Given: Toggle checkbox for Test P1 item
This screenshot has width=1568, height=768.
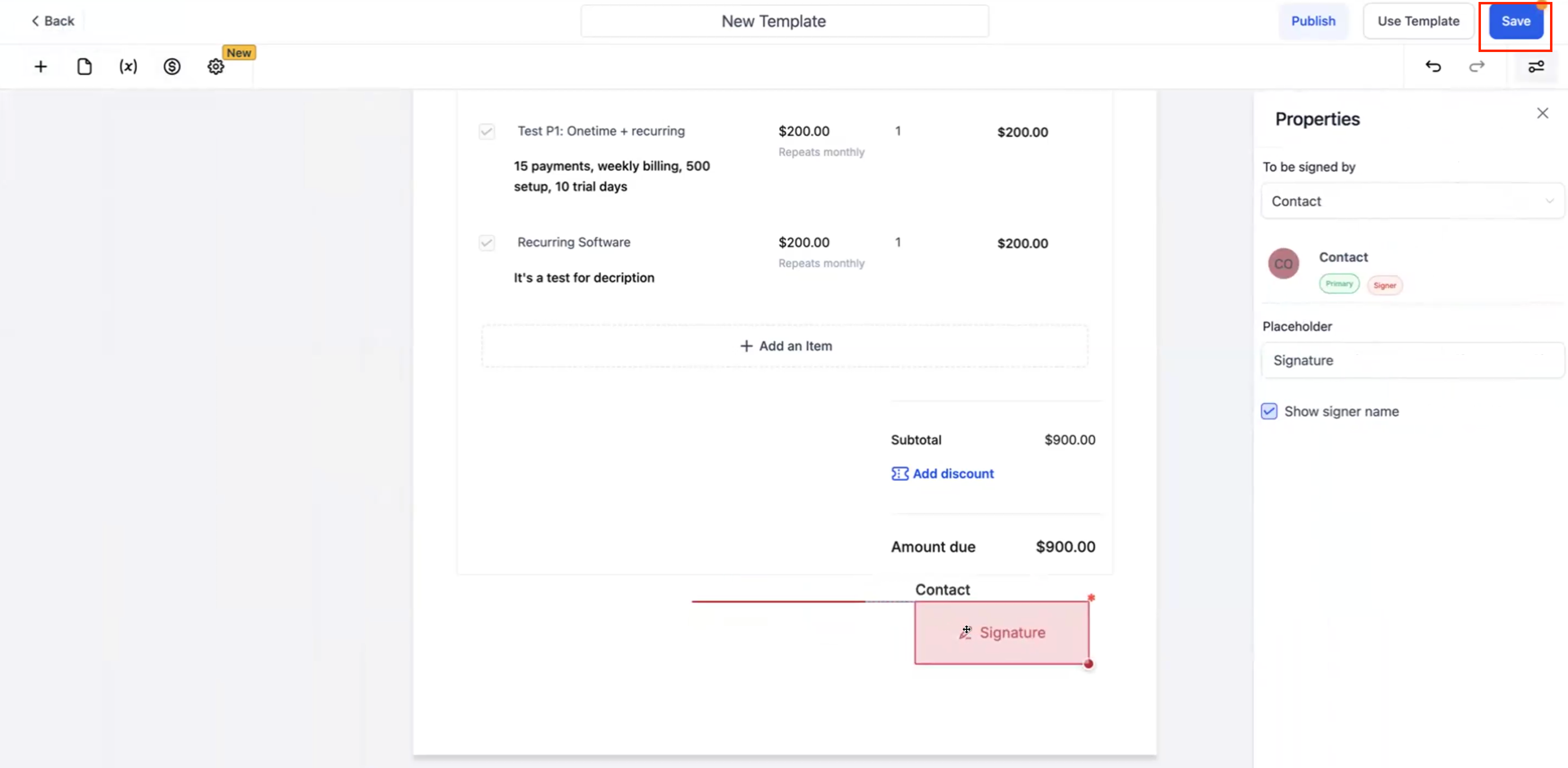Looking at the screenshot, I should pos(486,131).
